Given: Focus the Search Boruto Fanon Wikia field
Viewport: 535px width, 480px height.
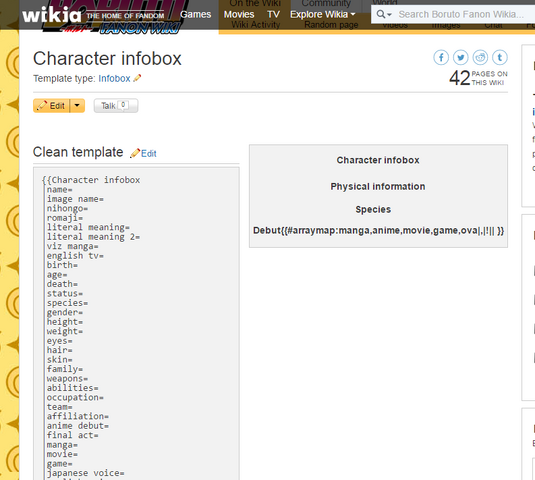Looking at the screenshot, I should [461, 14].
